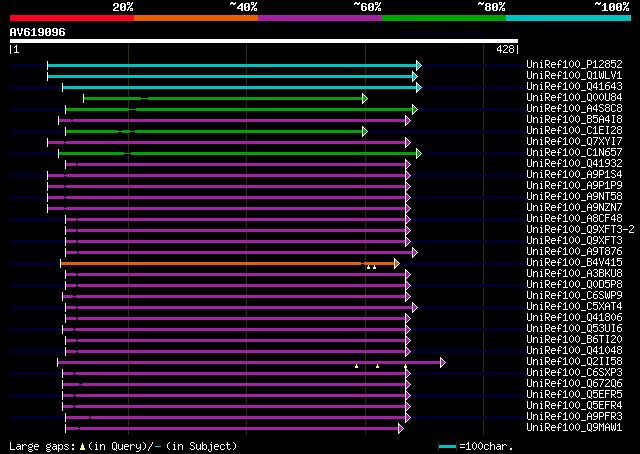Select the UniRef100_Q7XYI7 label
Image resolution: width=640 pixels, height=454 pixels.
coord(574,141)
